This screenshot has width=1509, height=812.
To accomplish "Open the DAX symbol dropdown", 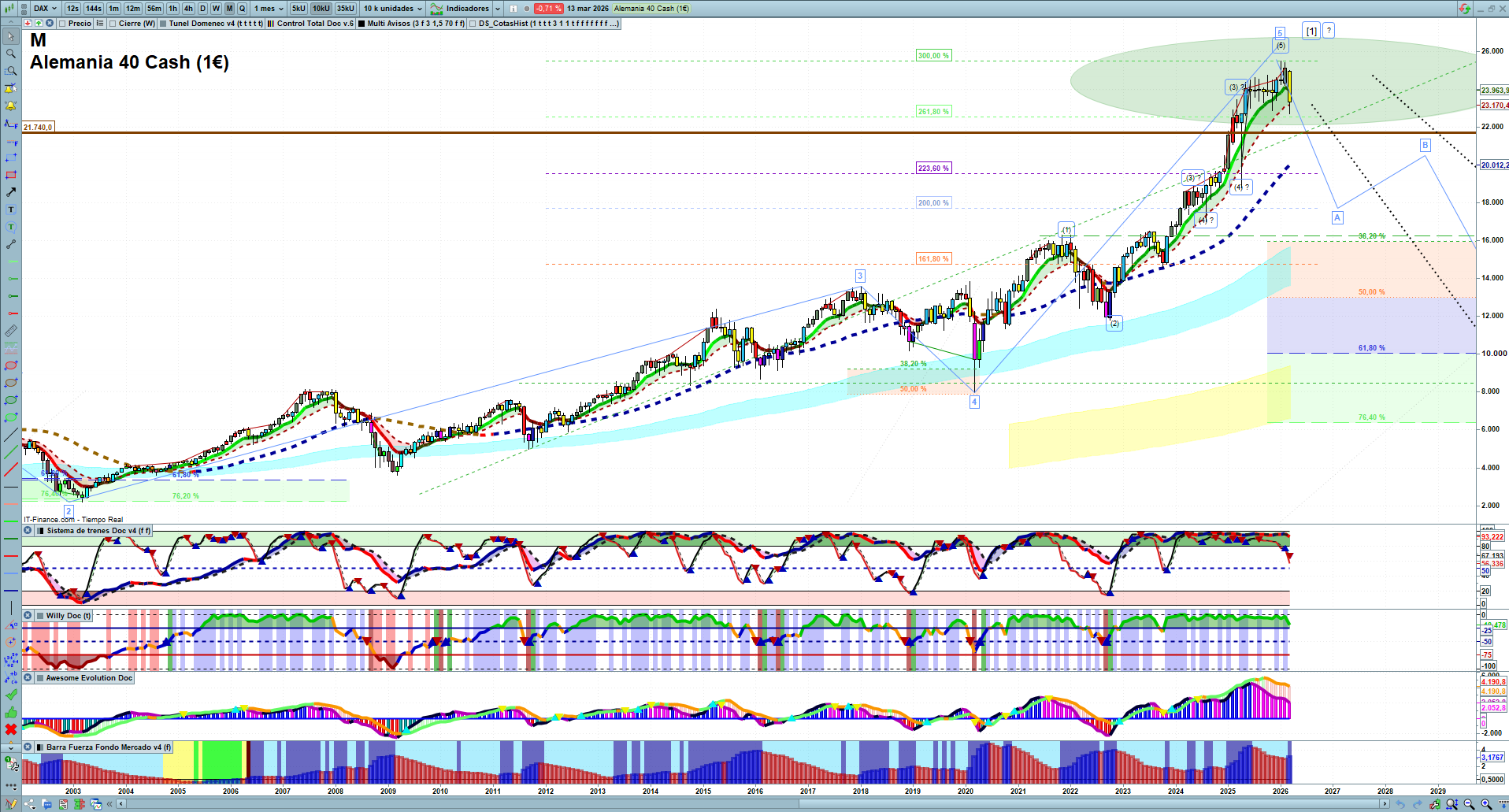I will 45,9.
